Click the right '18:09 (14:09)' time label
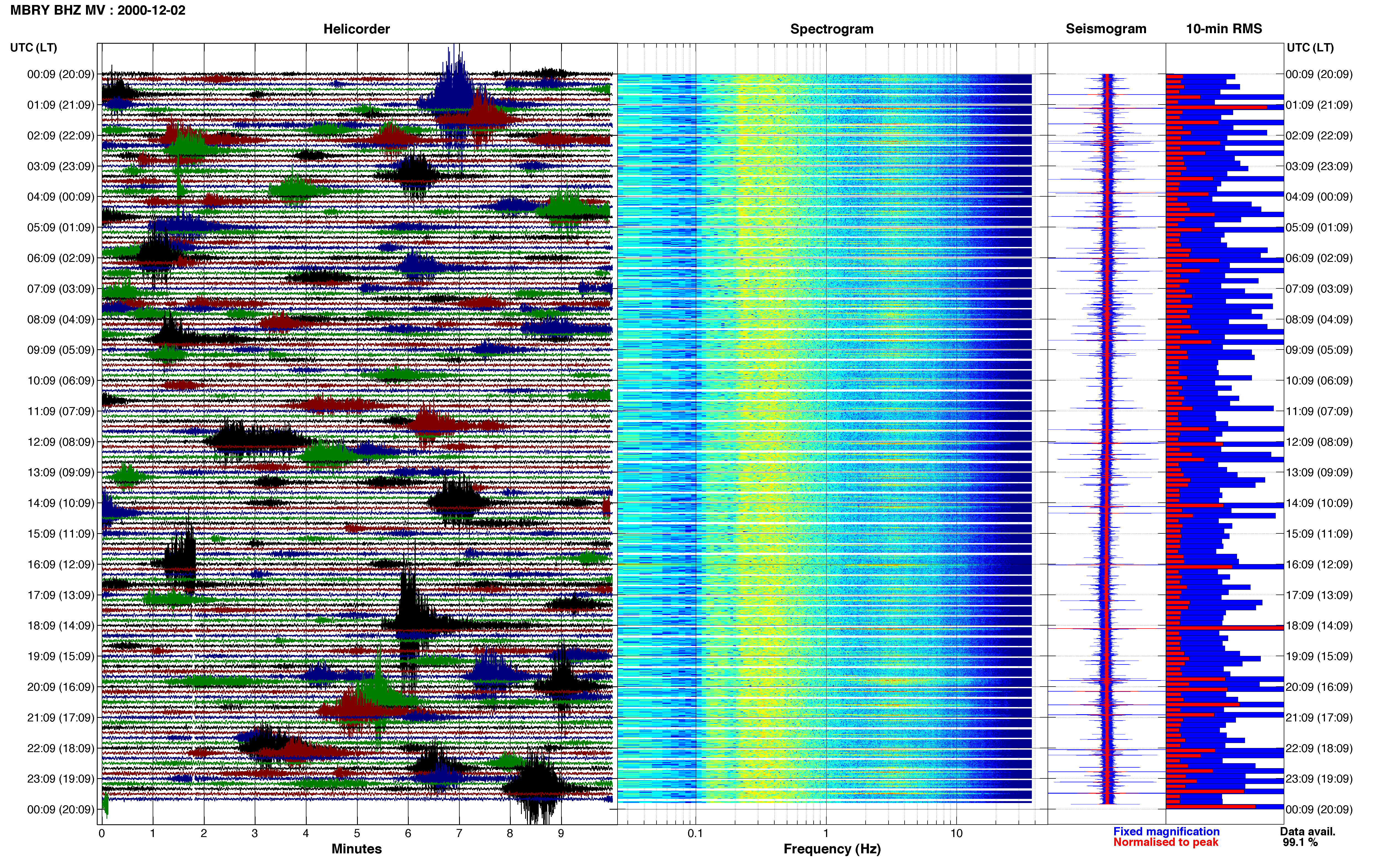The image size is (1388, 868). [x=1319, y=626]
